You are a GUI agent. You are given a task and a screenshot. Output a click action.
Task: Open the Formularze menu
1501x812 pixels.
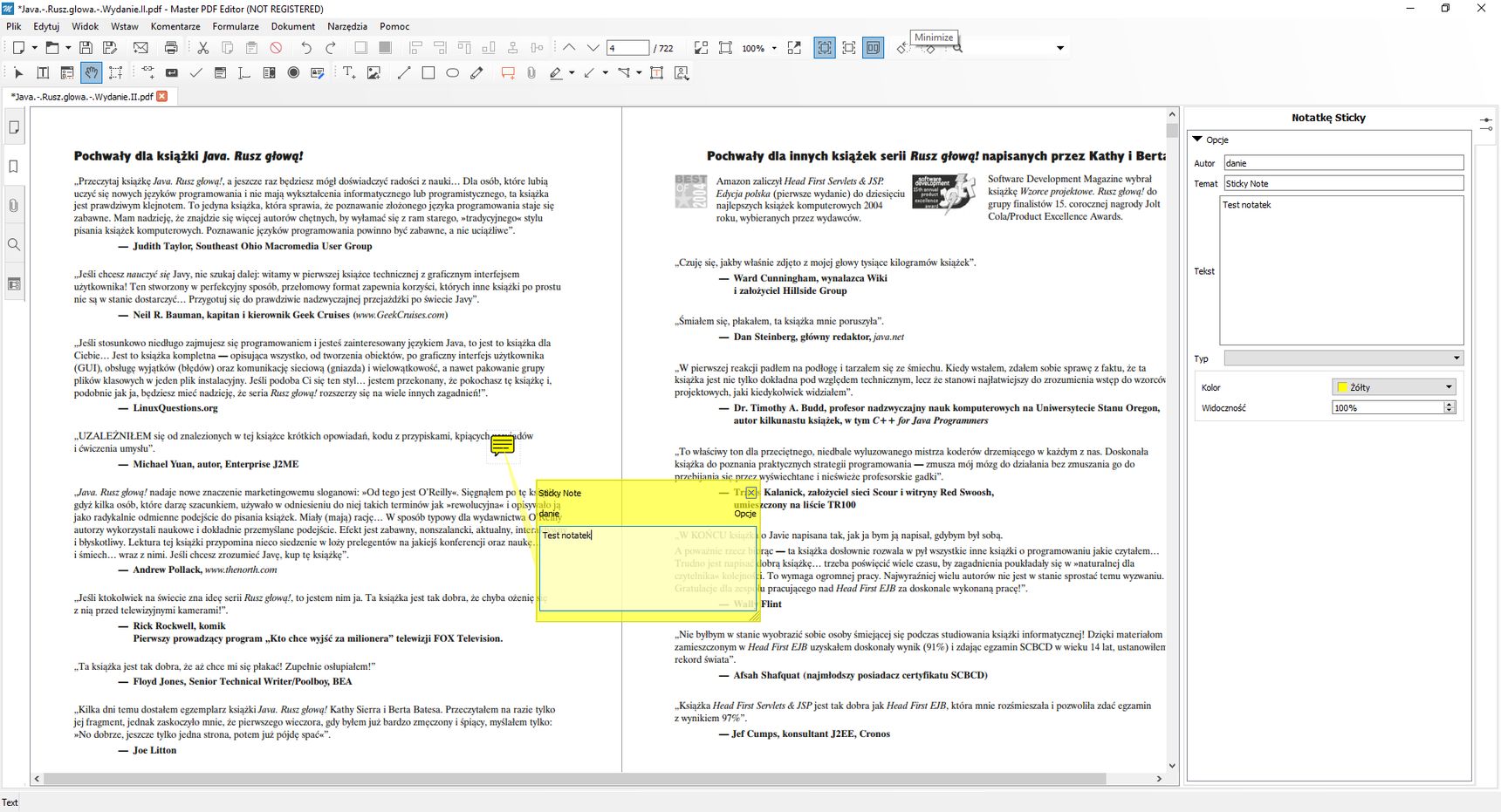click(236, 26)
